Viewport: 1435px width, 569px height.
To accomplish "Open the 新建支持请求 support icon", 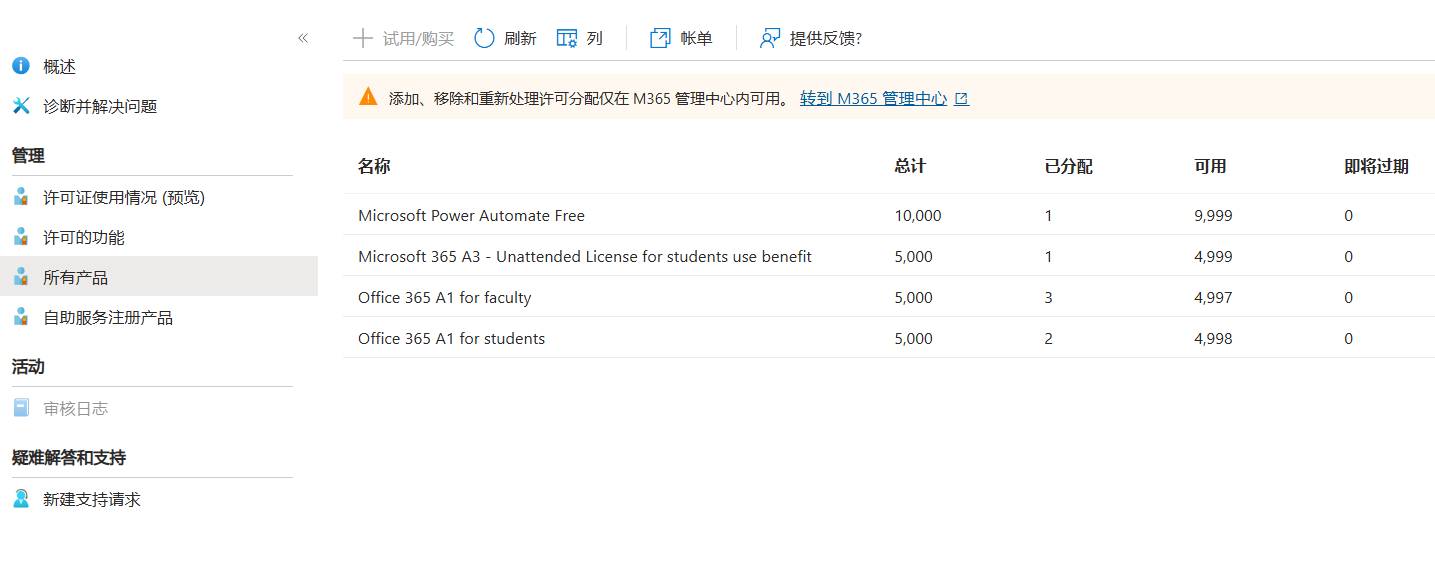I will click(21, 498).
